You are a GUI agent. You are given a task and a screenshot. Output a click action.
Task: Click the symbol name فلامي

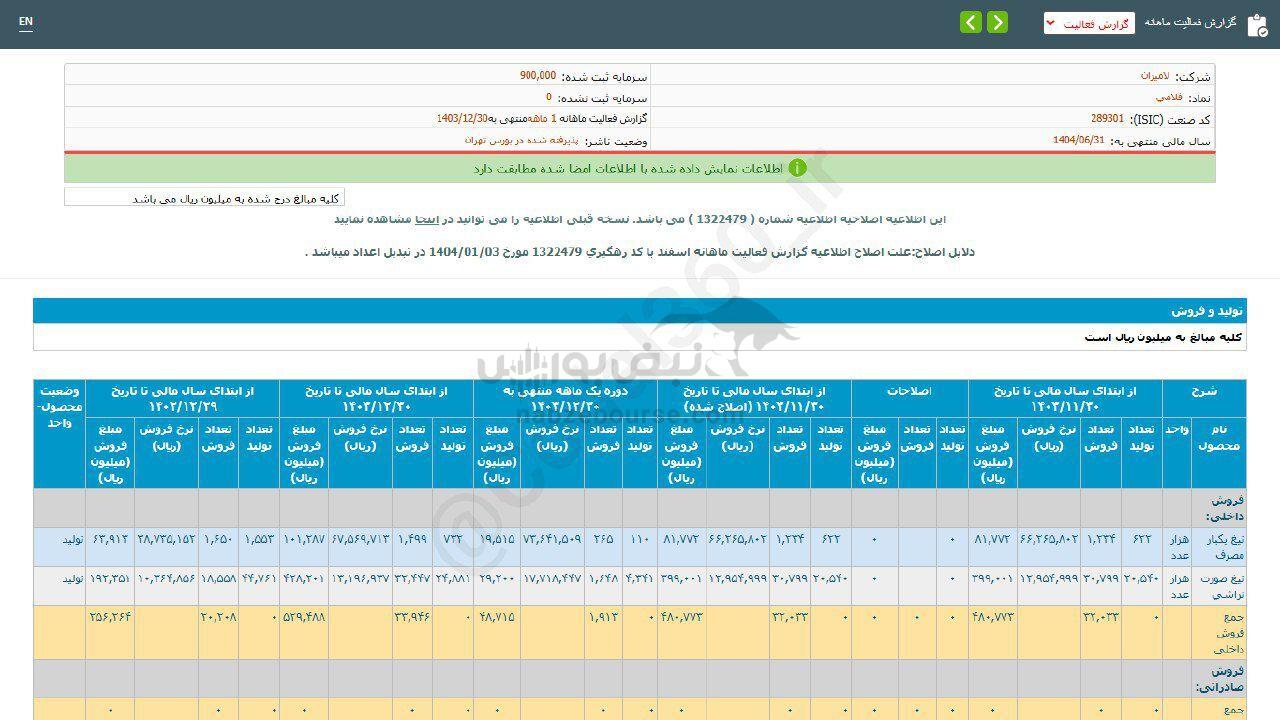[1169, 98]
